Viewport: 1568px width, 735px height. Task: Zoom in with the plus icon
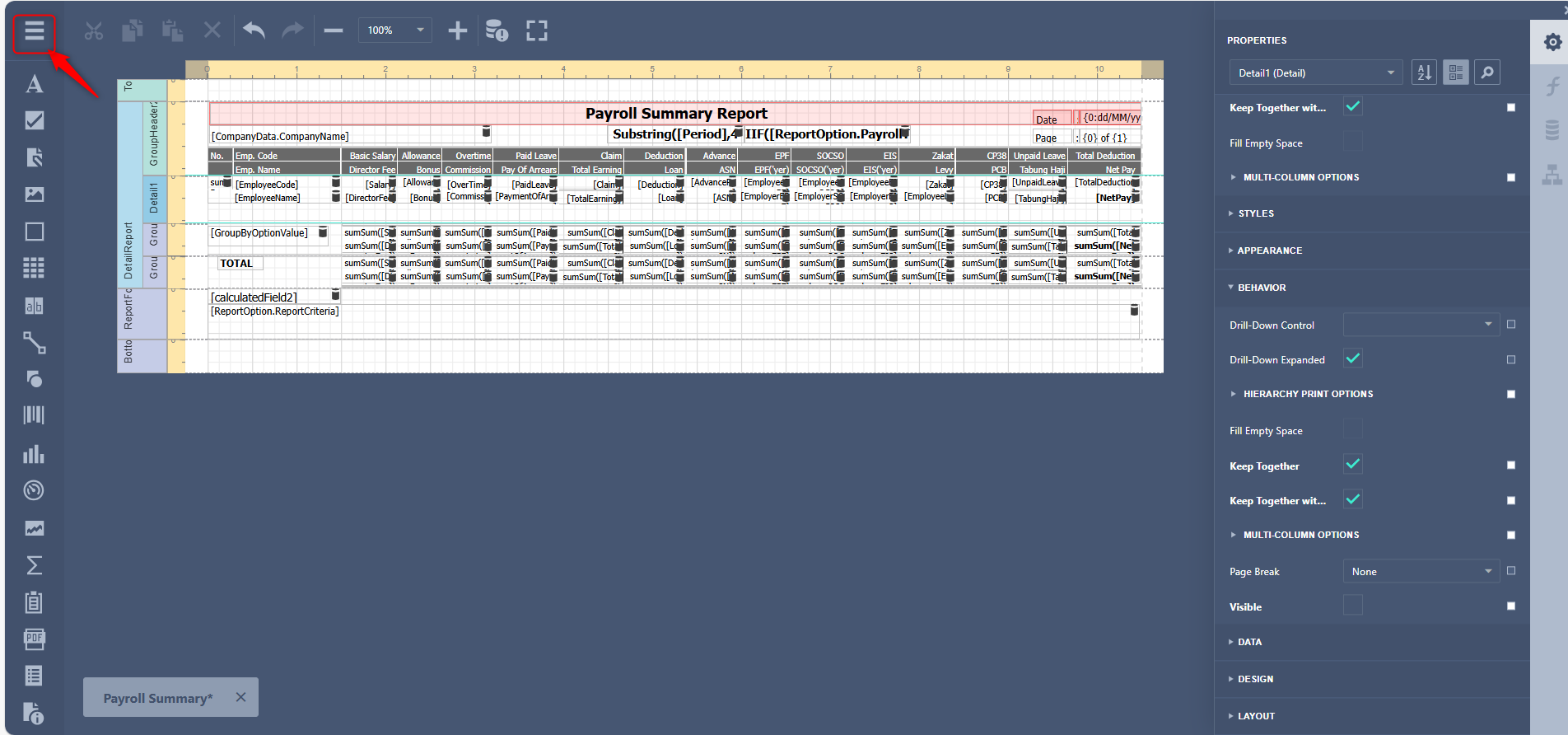457,30
